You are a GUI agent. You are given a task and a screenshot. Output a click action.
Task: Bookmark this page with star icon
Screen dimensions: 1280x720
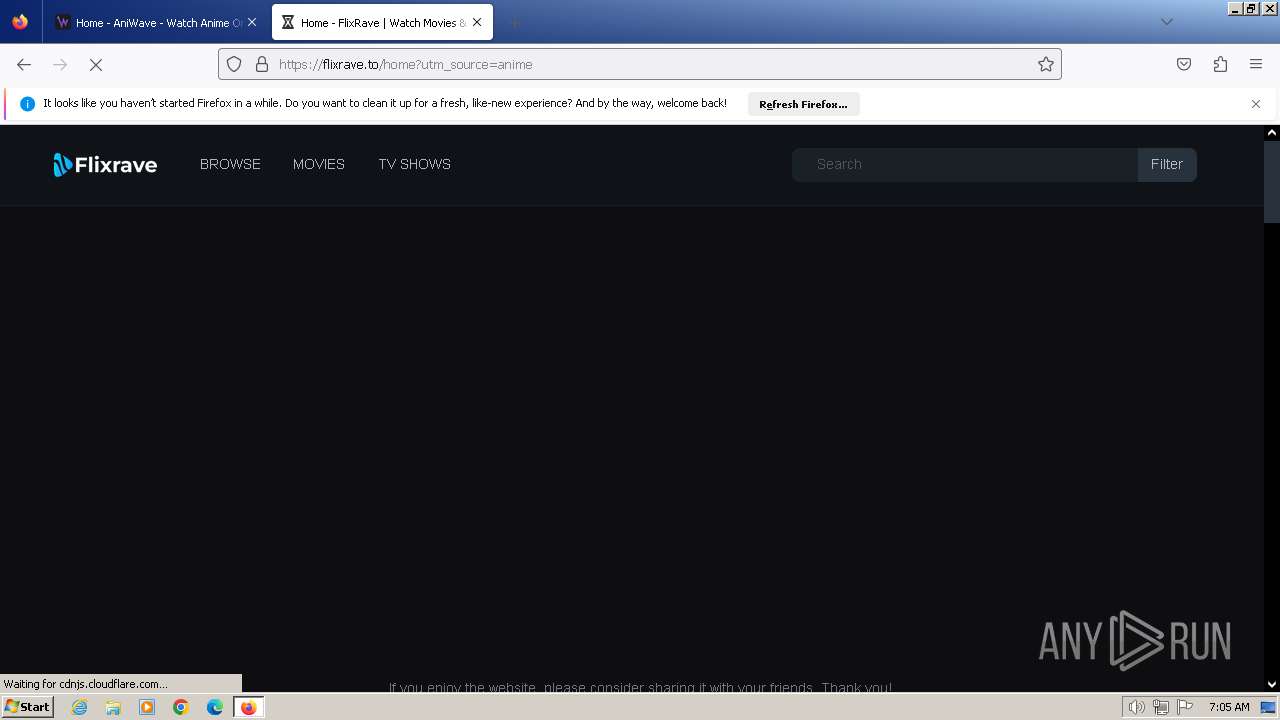(1046, 64)
